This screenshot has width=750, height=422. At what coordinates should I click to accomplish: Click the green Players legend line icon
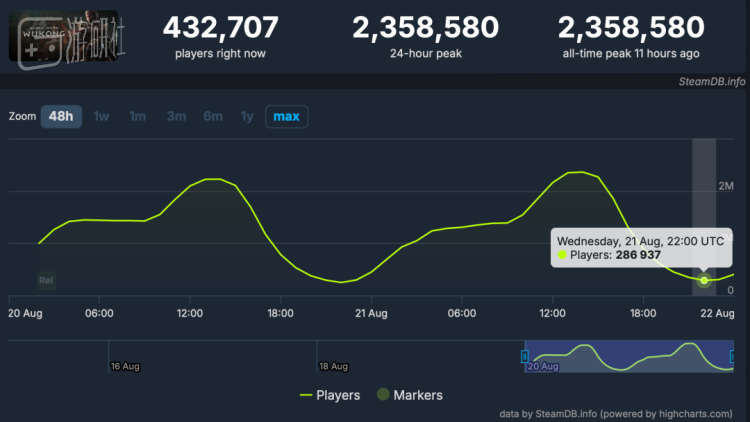[306, 395]
